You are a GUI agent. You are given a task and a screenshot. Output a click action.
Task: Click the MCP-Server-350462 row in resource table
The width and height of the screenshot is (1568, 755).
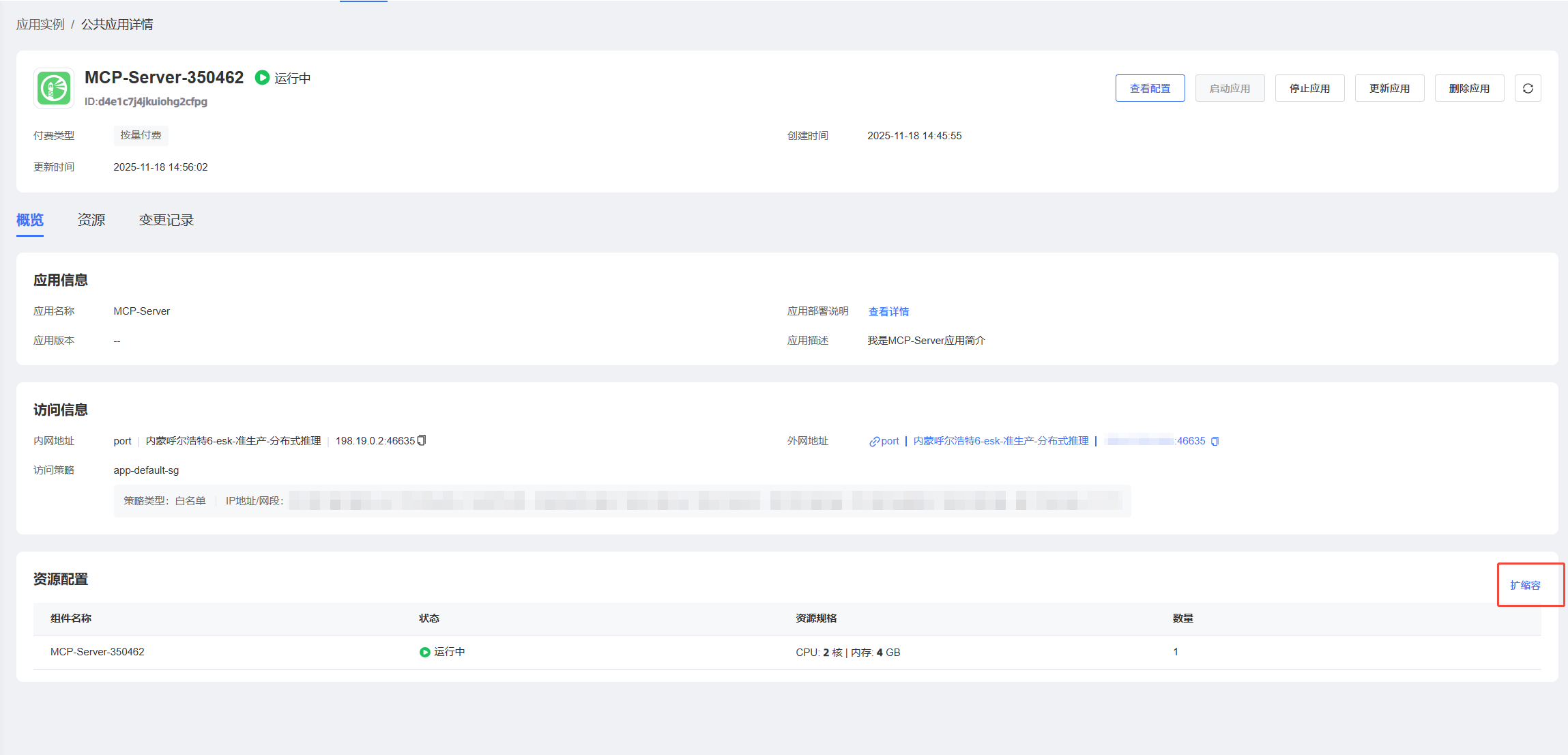click(98, 652)
